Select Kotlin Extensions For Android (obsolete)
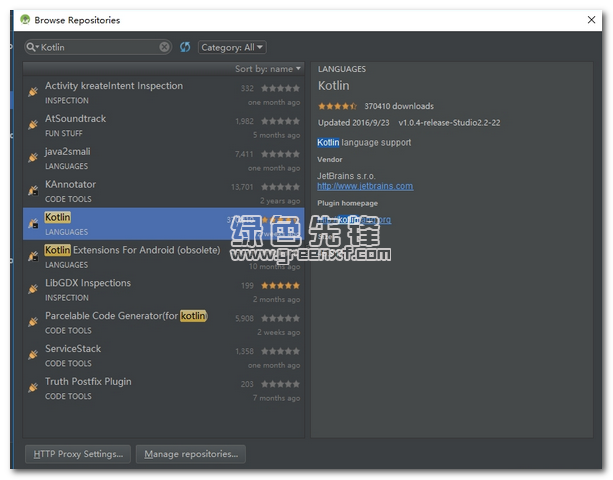 (x=163, y=257)
